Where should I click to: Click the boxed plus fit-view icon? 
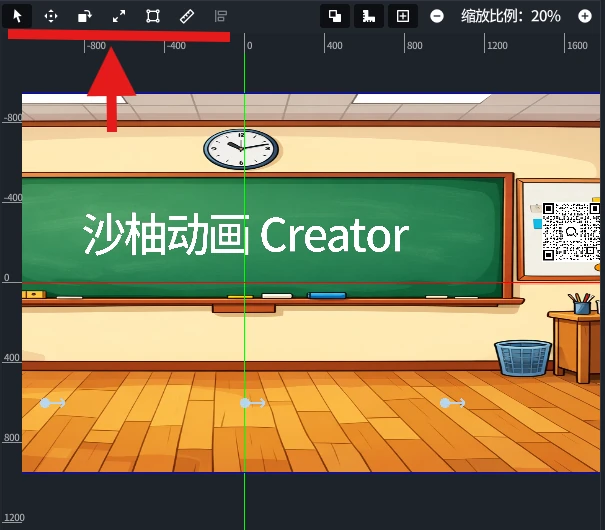point(402,16)
